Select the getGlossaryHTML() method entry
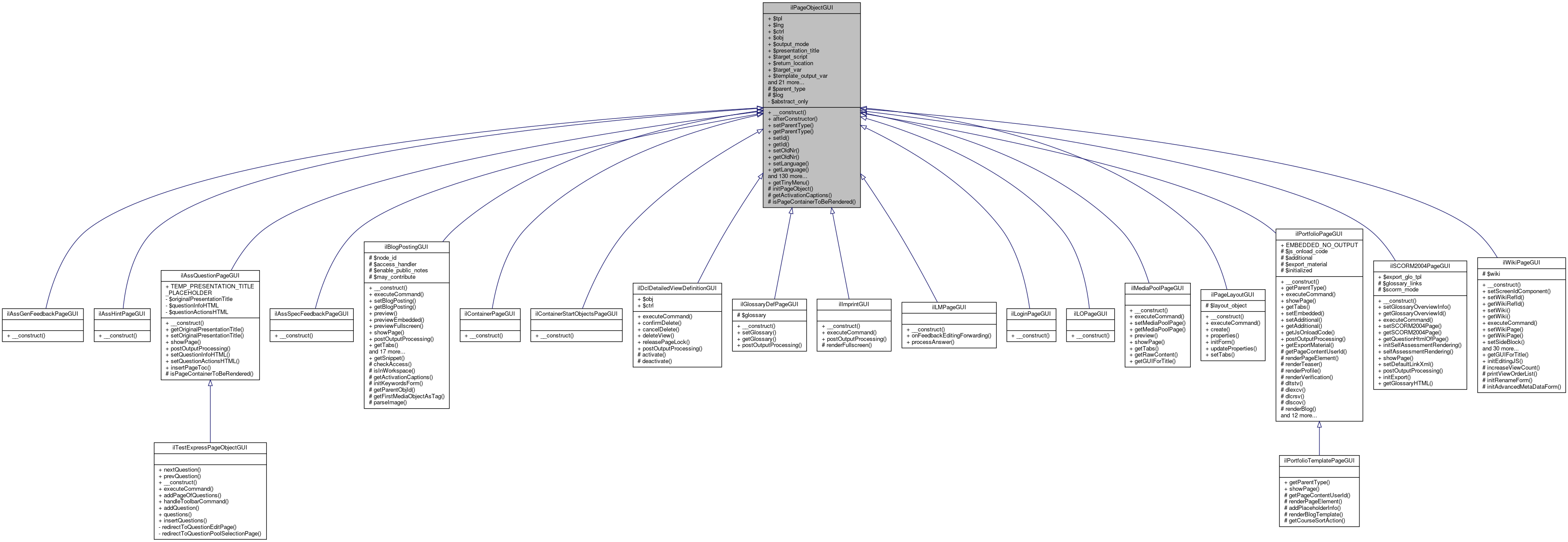 [x=1405, y=383]
